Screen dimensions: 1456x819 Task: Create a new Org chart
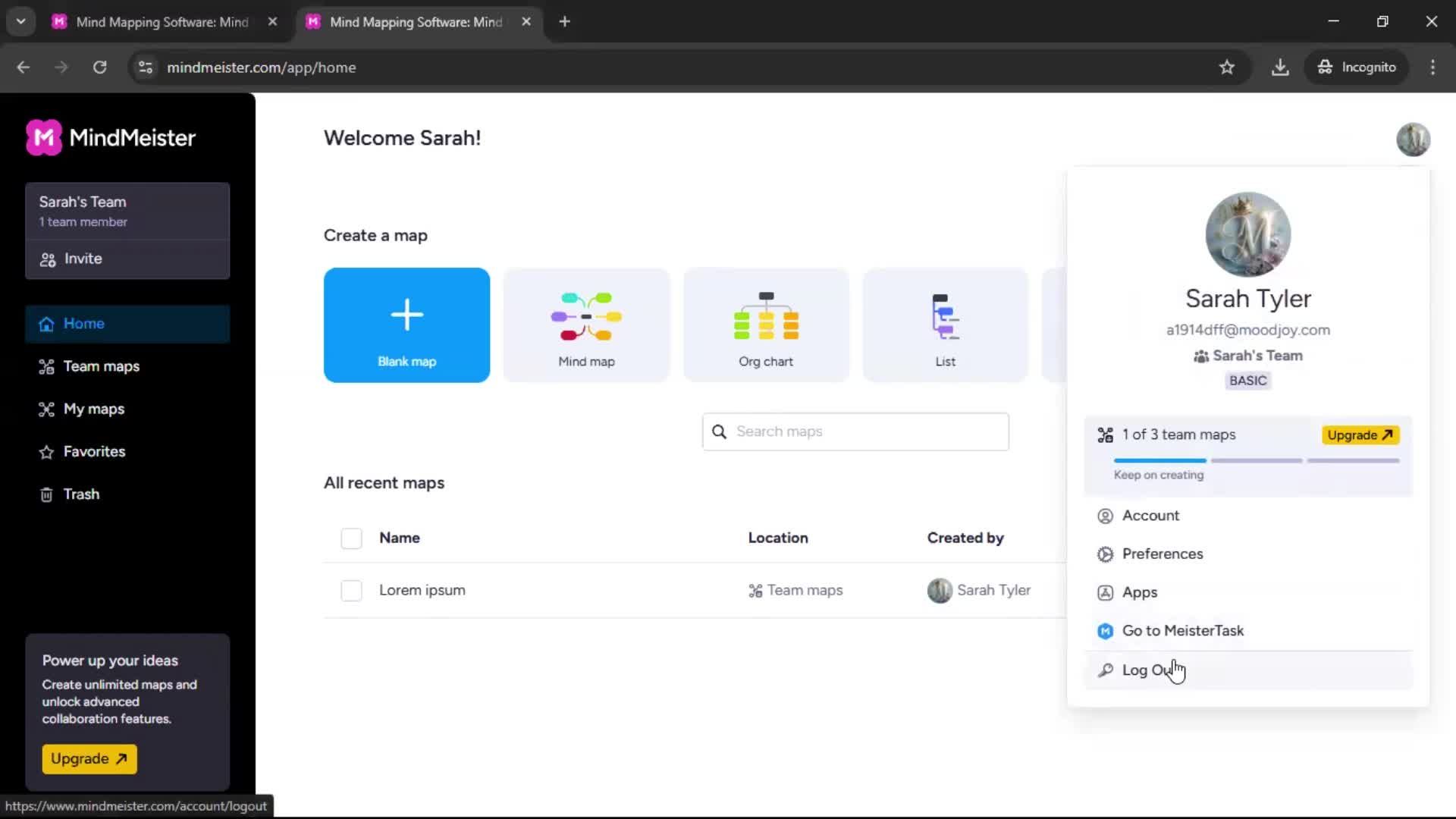(766, 325)
